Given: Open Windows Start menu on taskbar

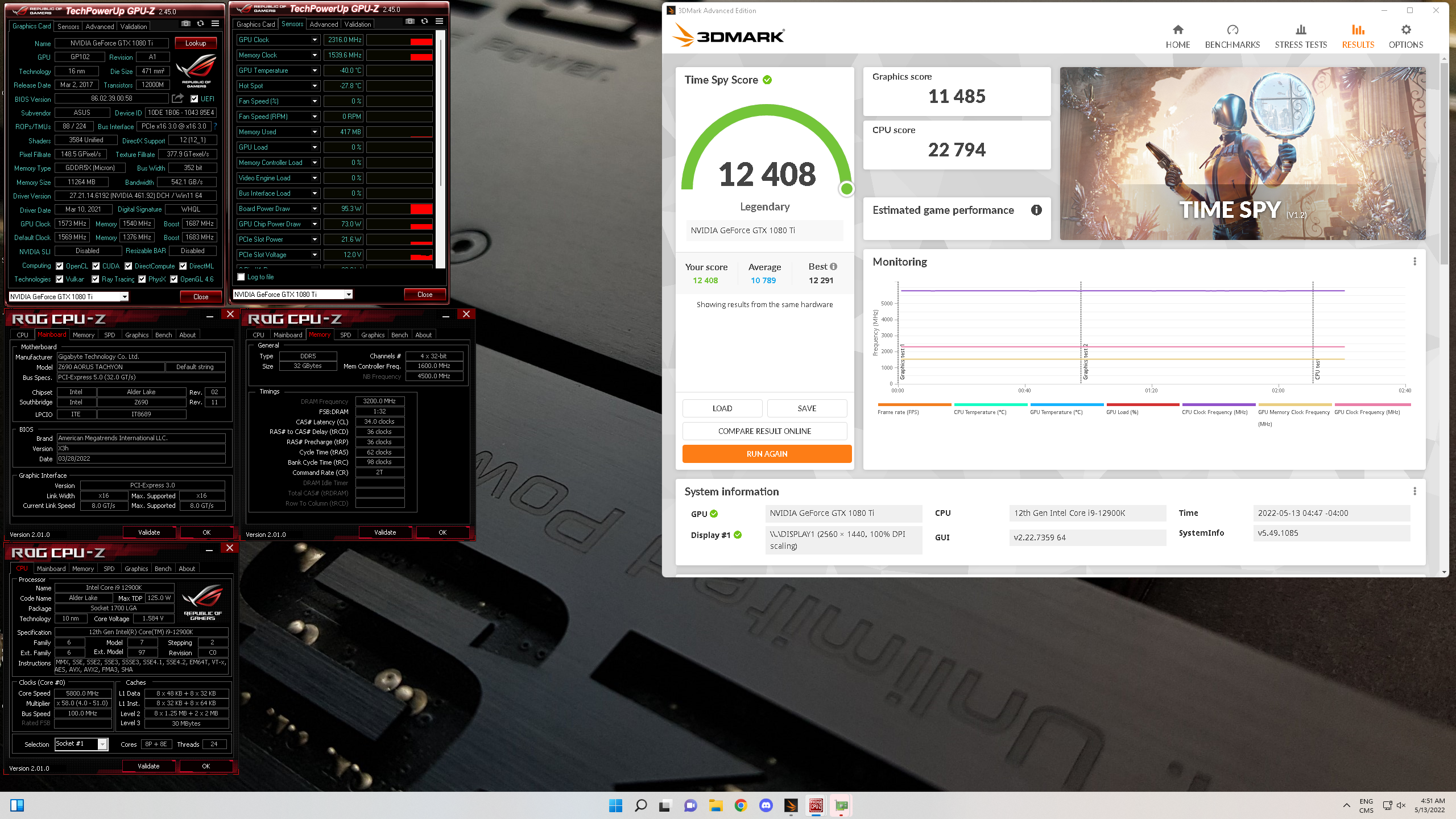Looking at the screenshot, I should (615, 805).
